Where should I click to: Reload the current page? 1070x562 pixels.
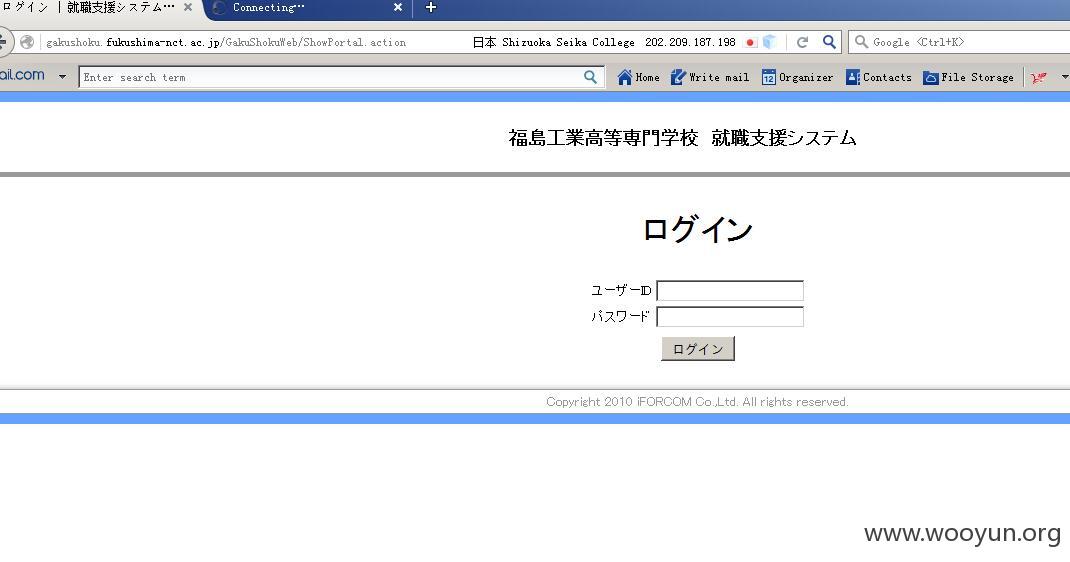pos(802,42)
